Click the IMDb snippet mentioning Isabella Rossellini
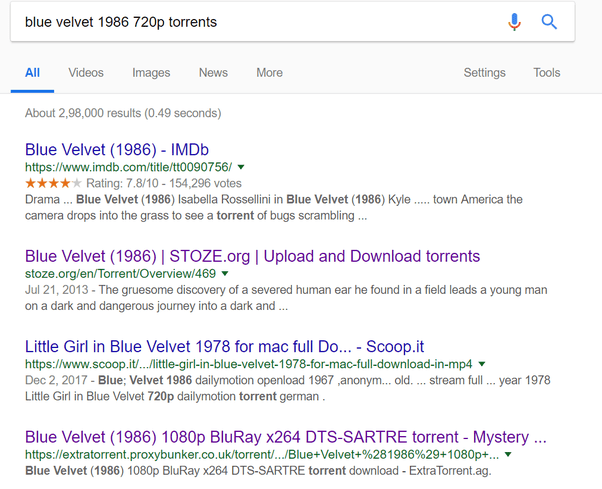 point(273,208)
